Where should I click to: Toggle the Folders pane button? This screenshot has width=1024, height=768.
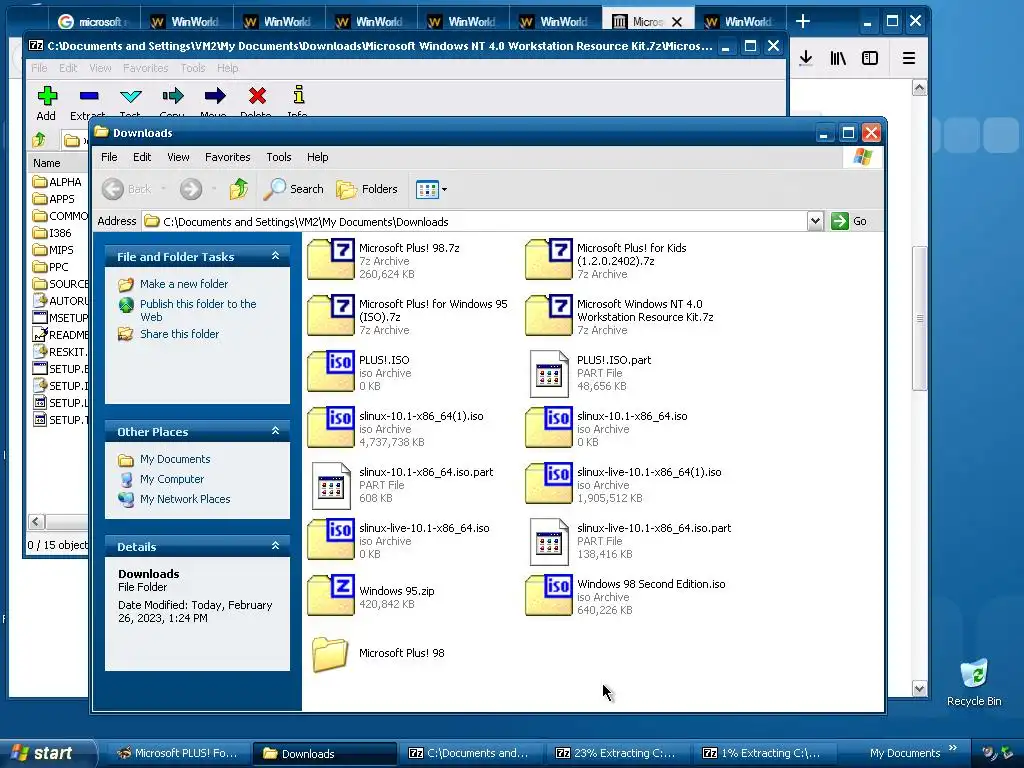pos(366,189)
